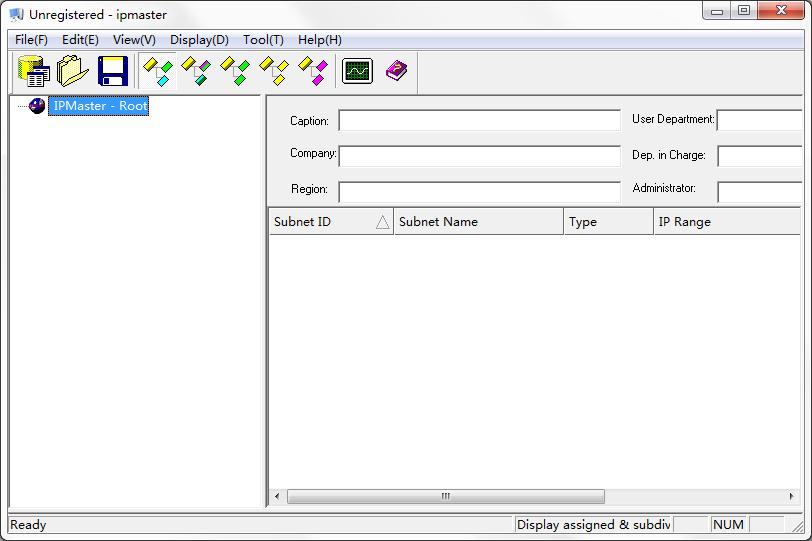Click the database icon in the toolbar
Viewport: 812px width, 541px height.
tap(34, 71)
